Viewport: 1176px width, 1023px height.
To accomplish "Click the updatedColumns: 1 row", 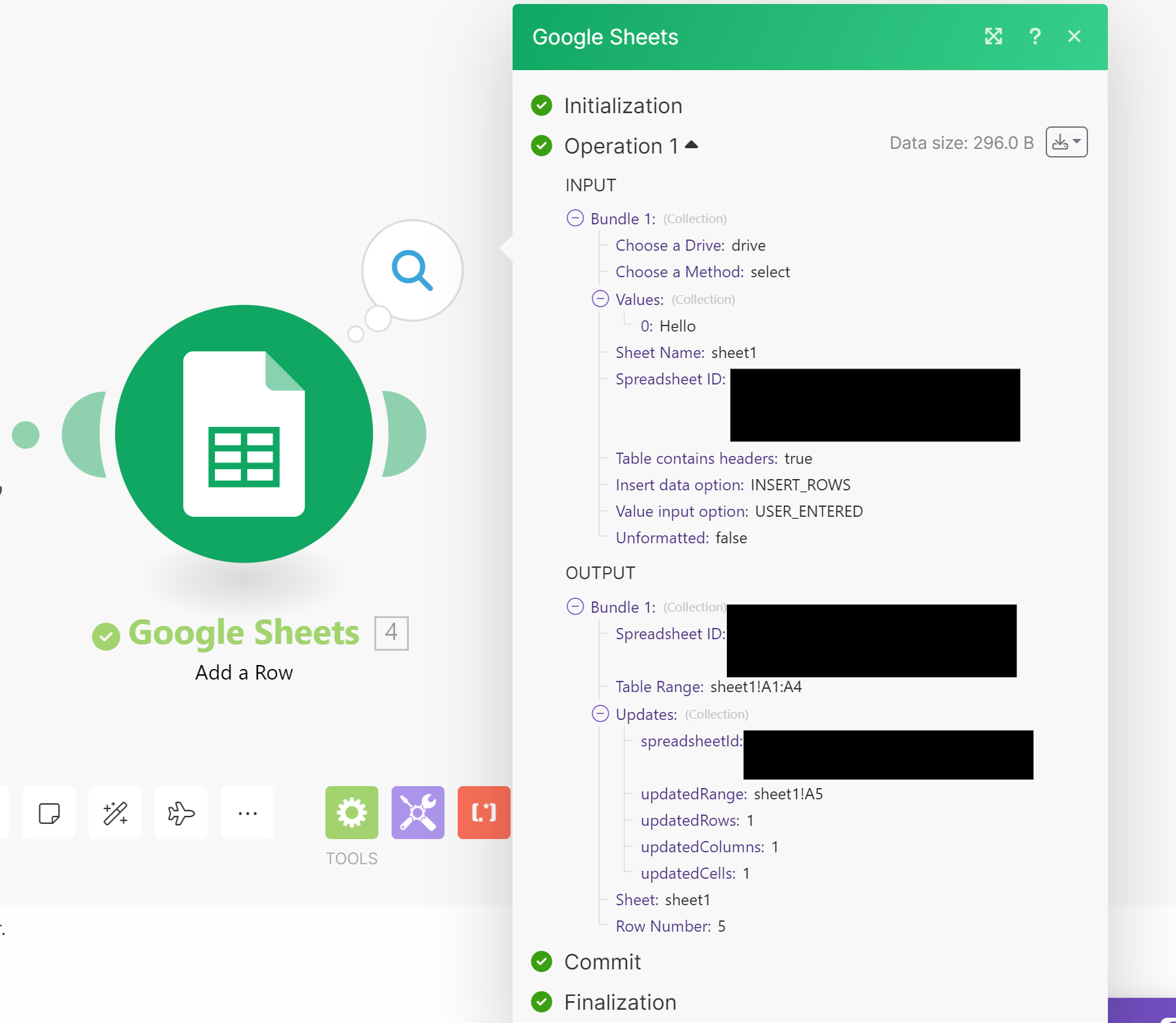I will click(x=710, y=847).
